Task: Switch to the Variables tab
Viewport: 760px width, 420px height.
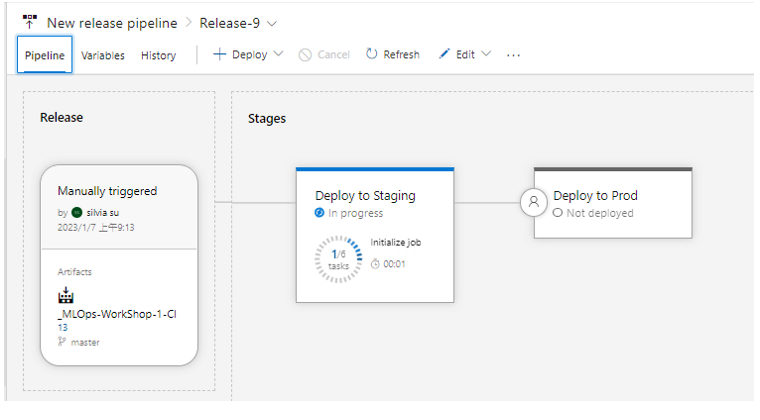Action: (x=103, y=55)
